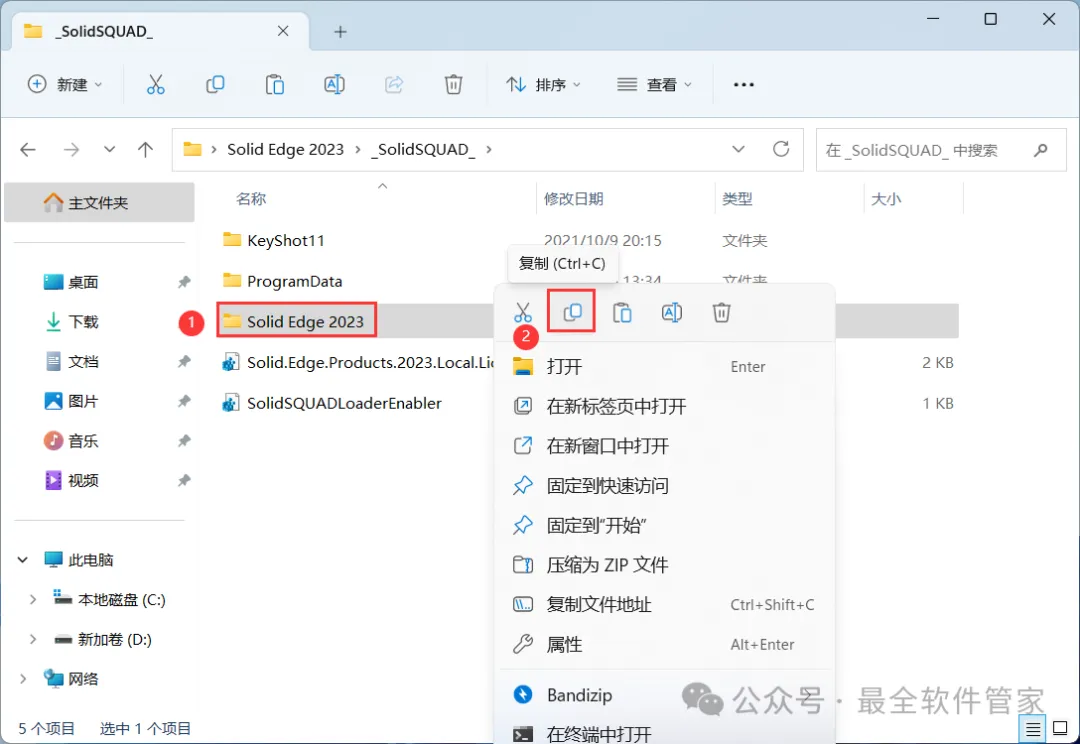Screen dimensions: 1080x744
Task: Expand the 新加卷 (D:) tree node
Action: pos(32,639)
